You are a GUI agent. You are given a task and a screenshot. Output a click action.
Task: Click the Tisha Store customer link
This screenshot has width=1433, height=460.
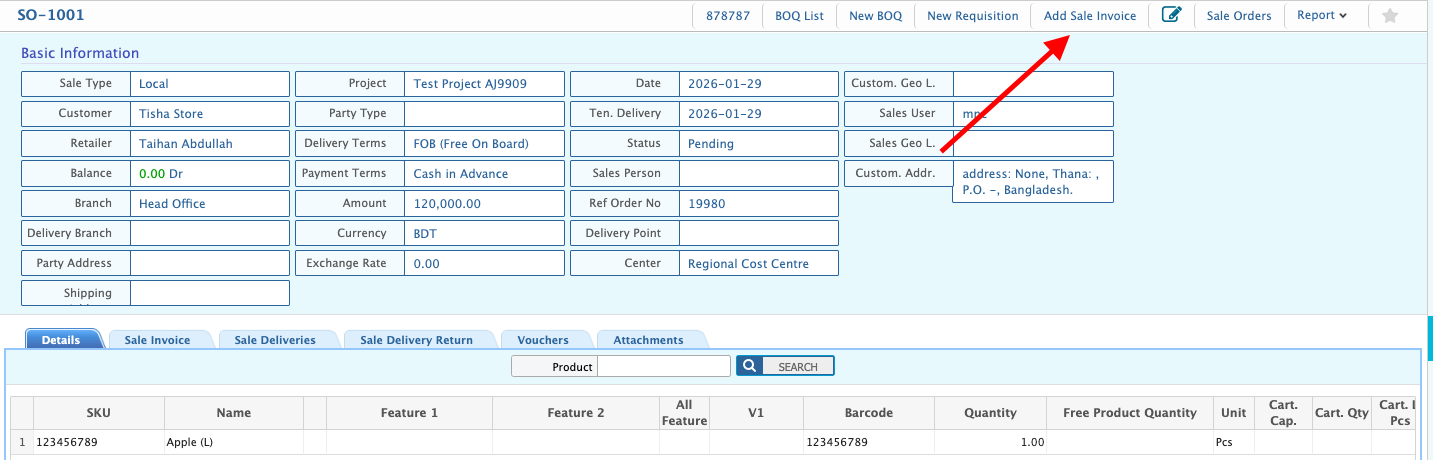(x=171, y=114)
